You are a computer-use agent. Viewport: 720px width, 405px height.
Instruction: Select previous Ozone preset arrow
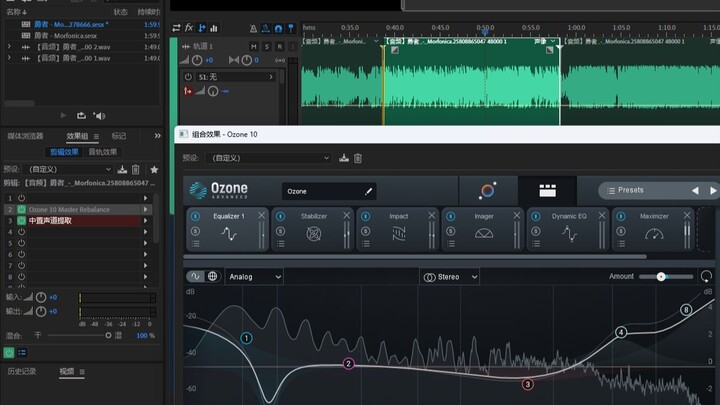(695, 190)
